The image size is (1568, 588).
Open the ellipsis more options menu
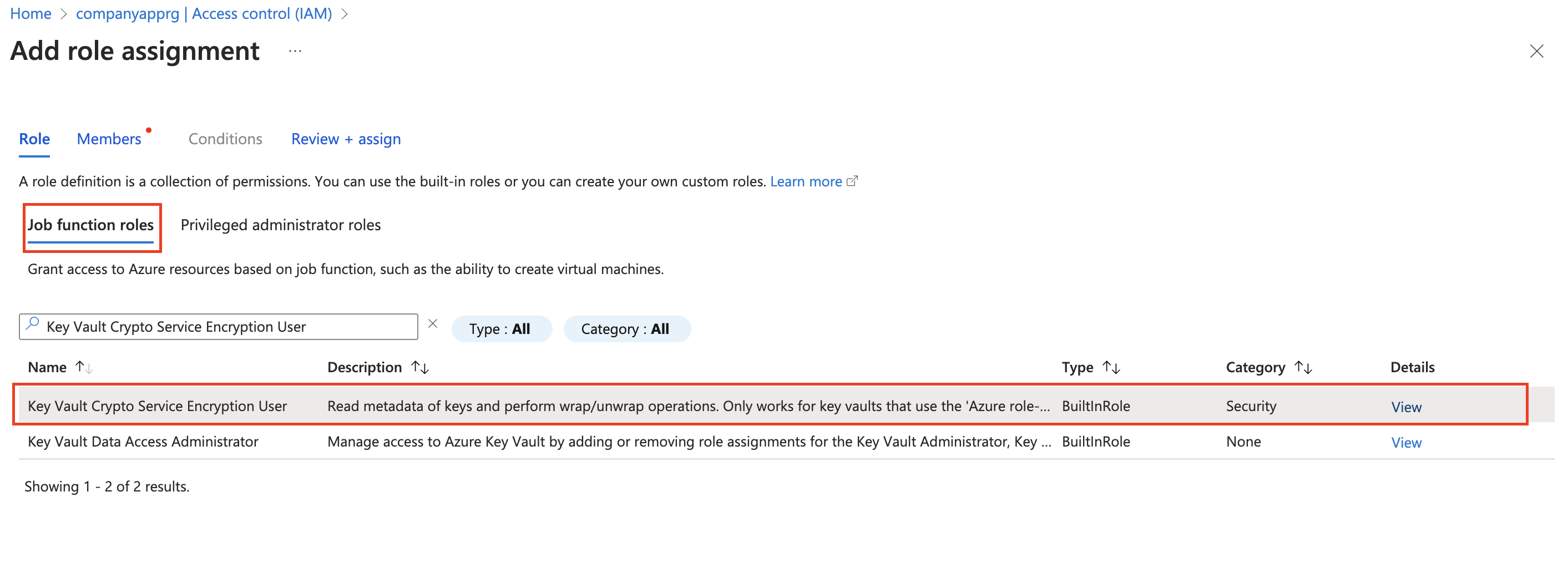[x=295, y=51]
